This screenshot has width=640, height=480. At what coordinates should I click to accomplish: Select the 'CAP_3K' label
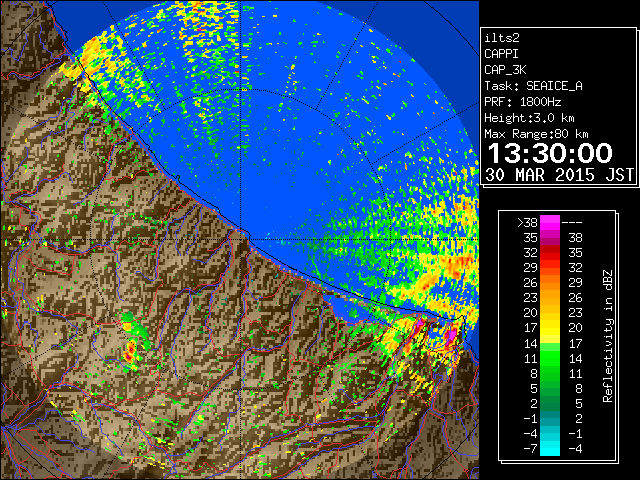505,70
